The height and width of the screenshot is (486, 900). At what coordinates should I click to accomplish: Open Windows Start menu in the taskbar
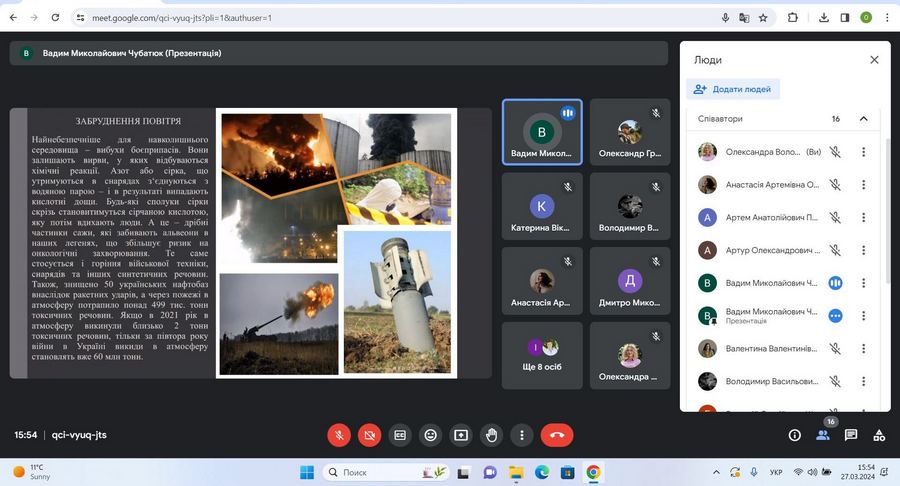point(306,472)
